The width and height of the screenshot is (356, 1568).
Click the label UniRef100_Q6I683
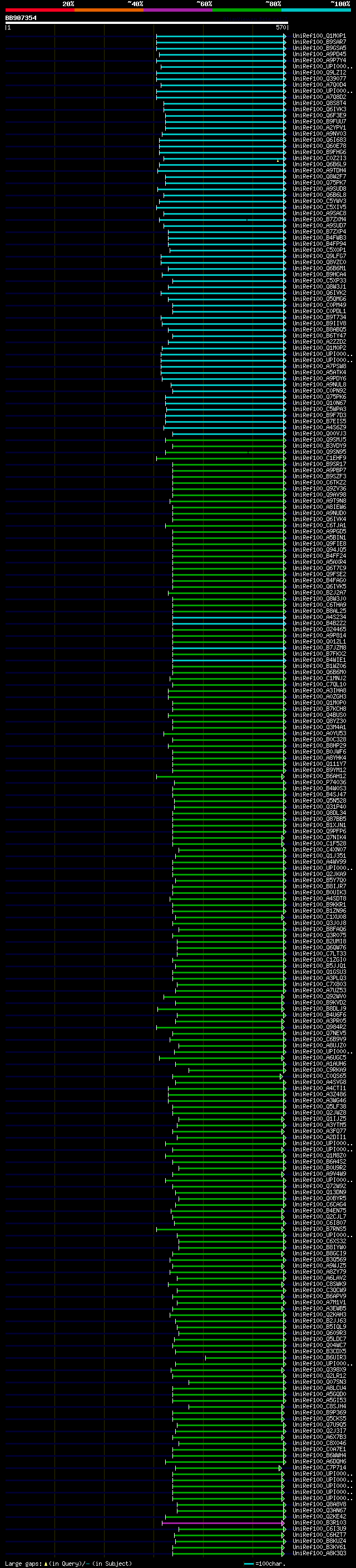tap(319, 140)
